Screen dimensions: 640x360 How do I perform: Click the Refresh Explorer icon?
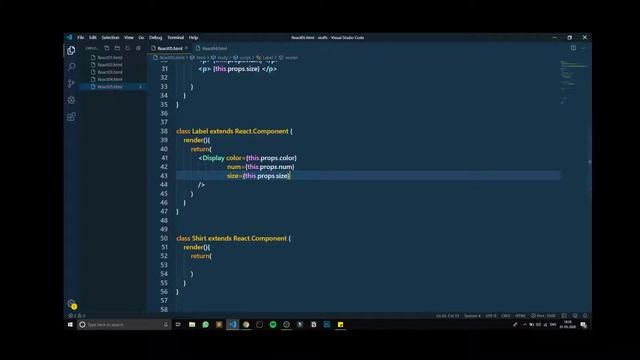[x=128, y=48]
